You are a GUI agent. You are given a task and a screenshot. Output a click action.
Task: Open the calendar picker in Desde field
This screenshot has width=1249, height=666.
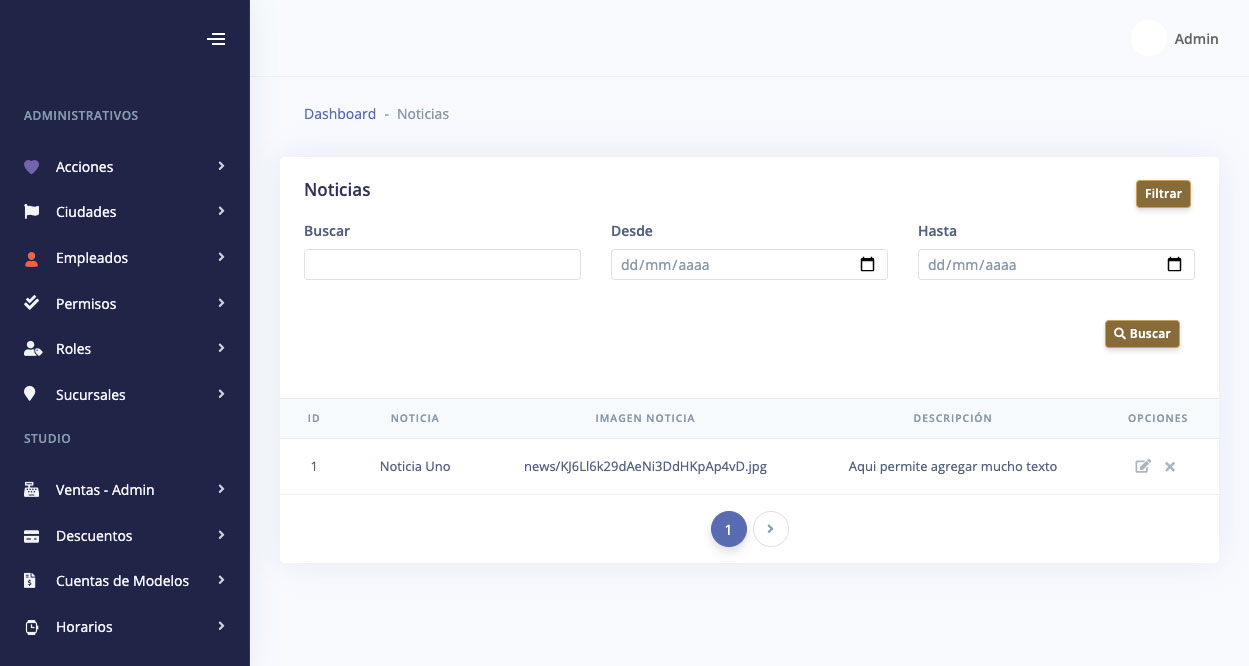click(x=867, y=265)
